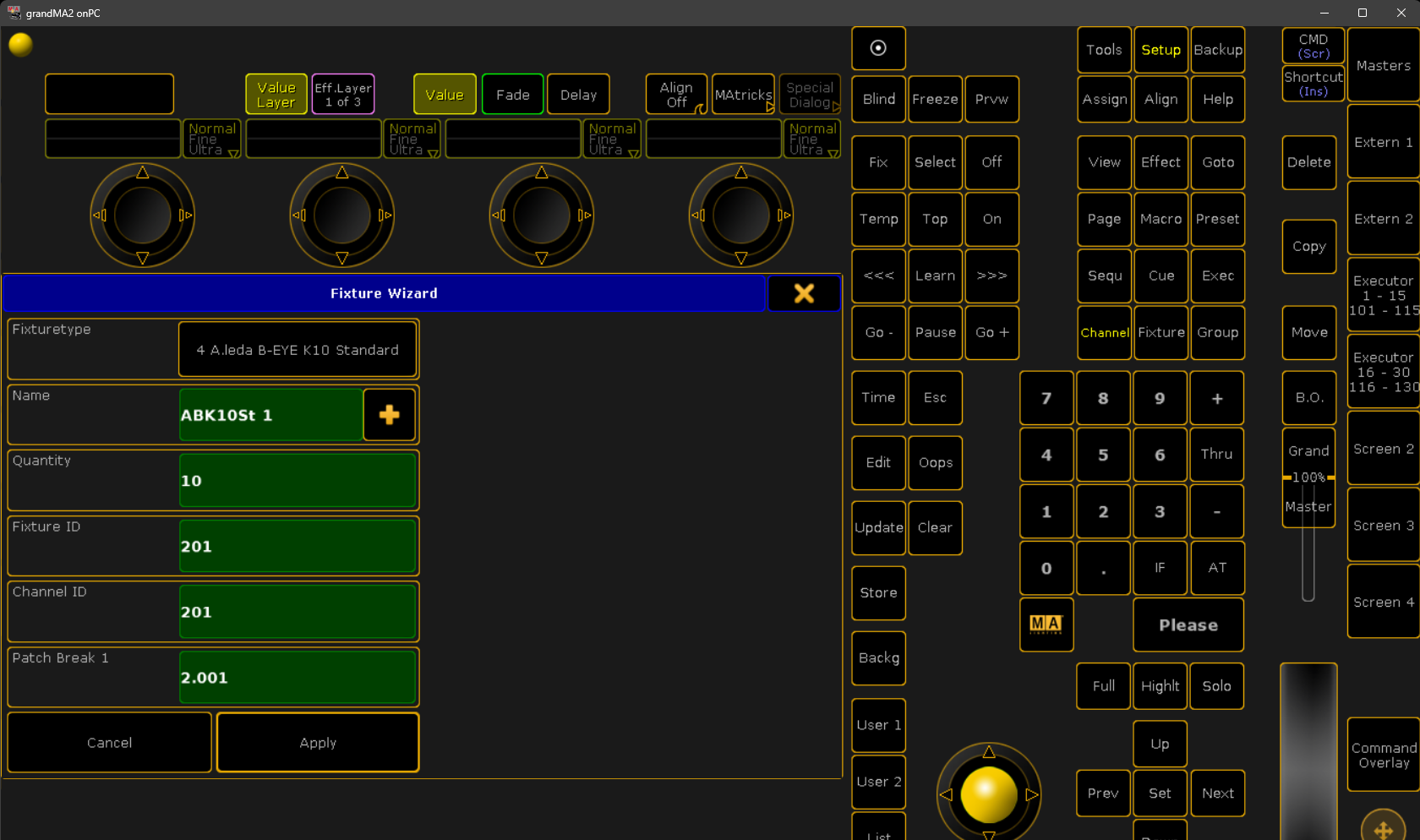Toggle the Solo key
Viewport: 1420px width, 840px height.
1217,686
